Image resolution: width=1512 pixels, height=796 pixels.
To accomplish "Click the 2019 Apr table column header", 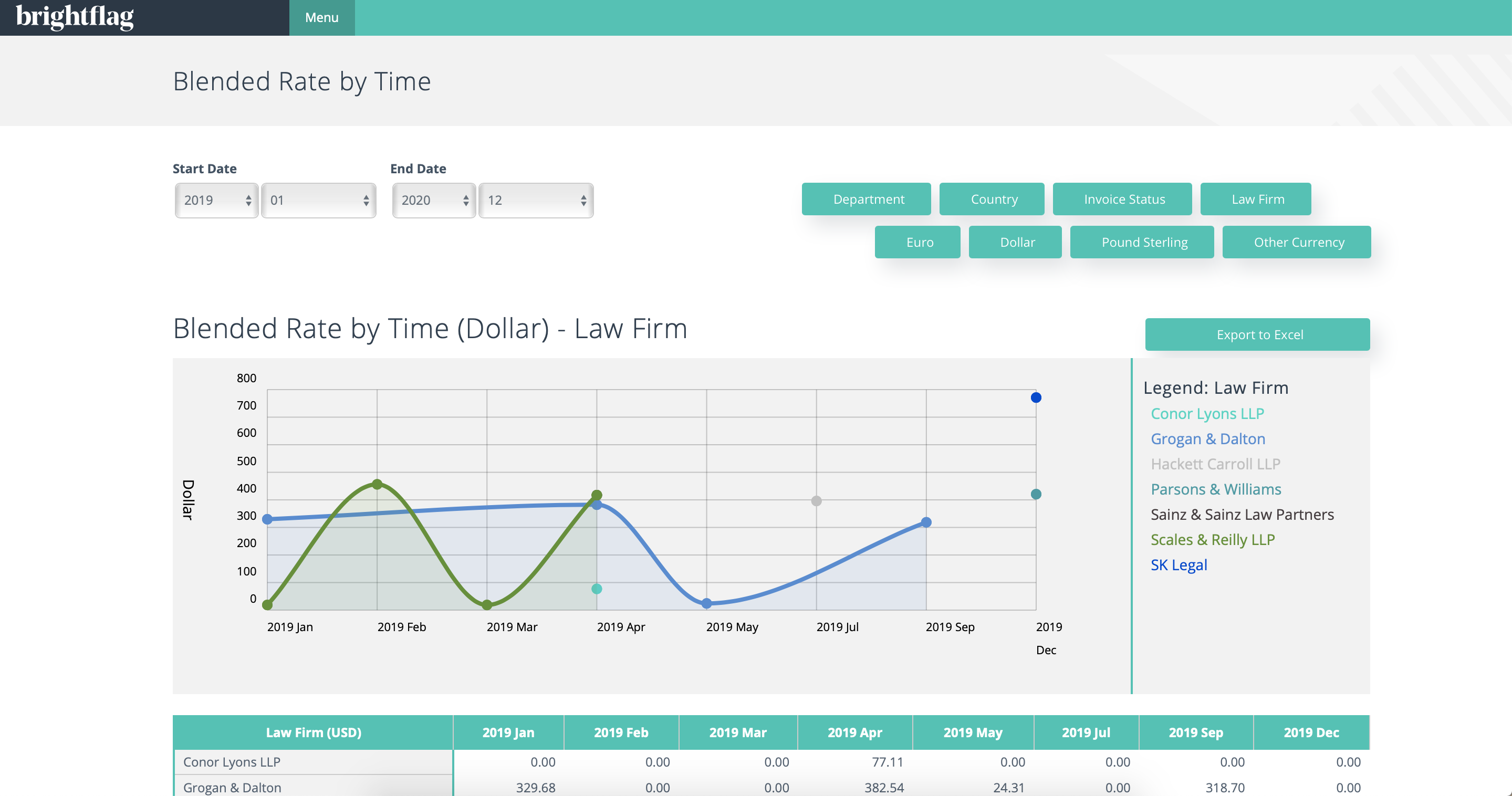I will pos(854,732).
